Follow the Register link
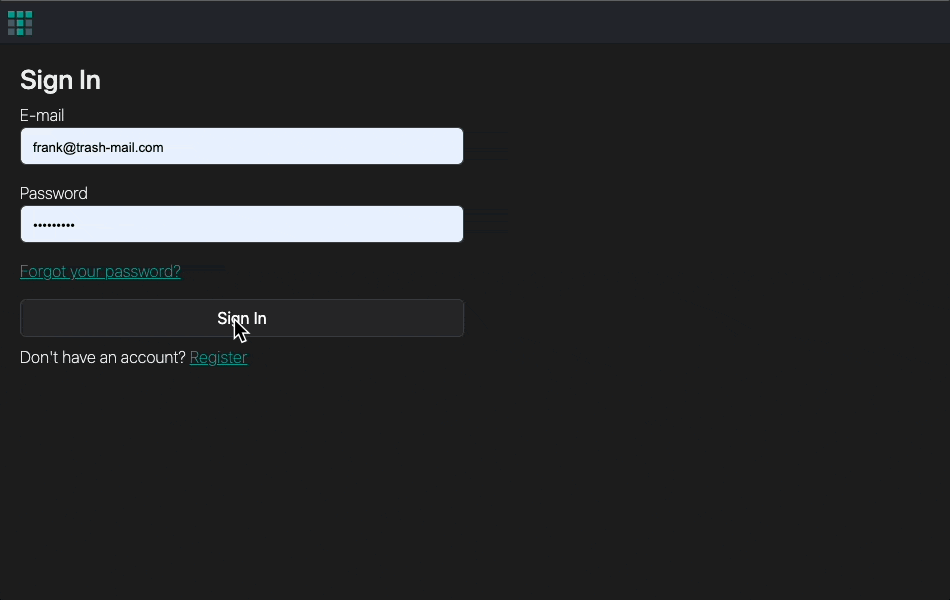950x600 pixels. tap(218, 357)
